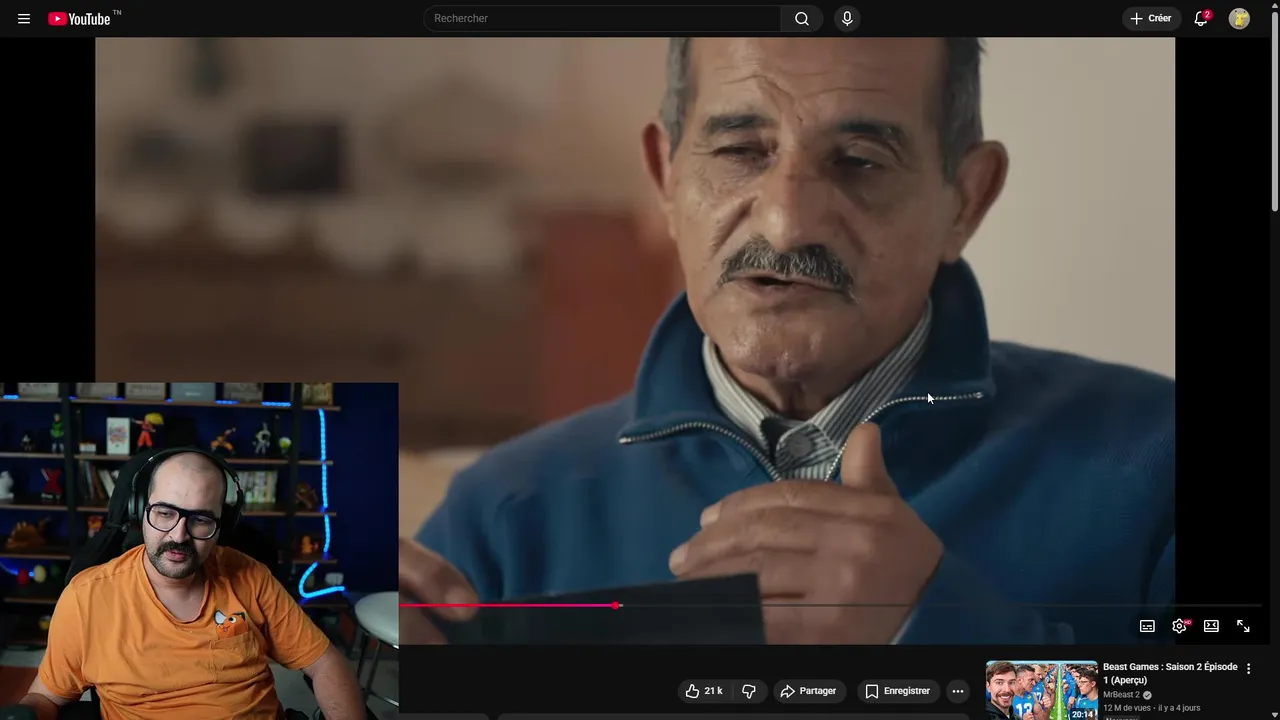Switch the player to theater mode

[1211, 626]
